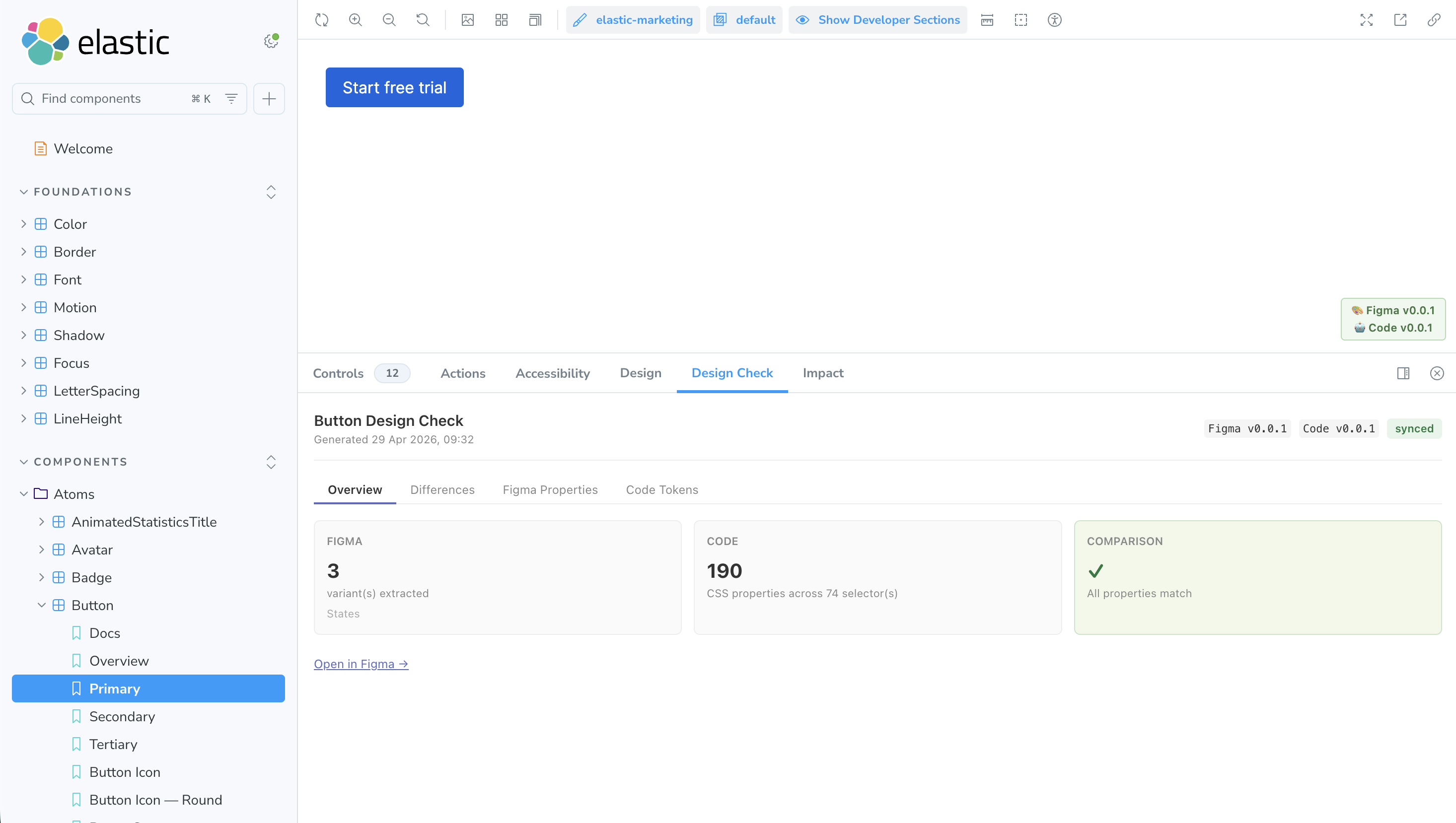The image size is (1456, 823).
Task: Click the Figma and Code version badge
Action: (1393, 319)
